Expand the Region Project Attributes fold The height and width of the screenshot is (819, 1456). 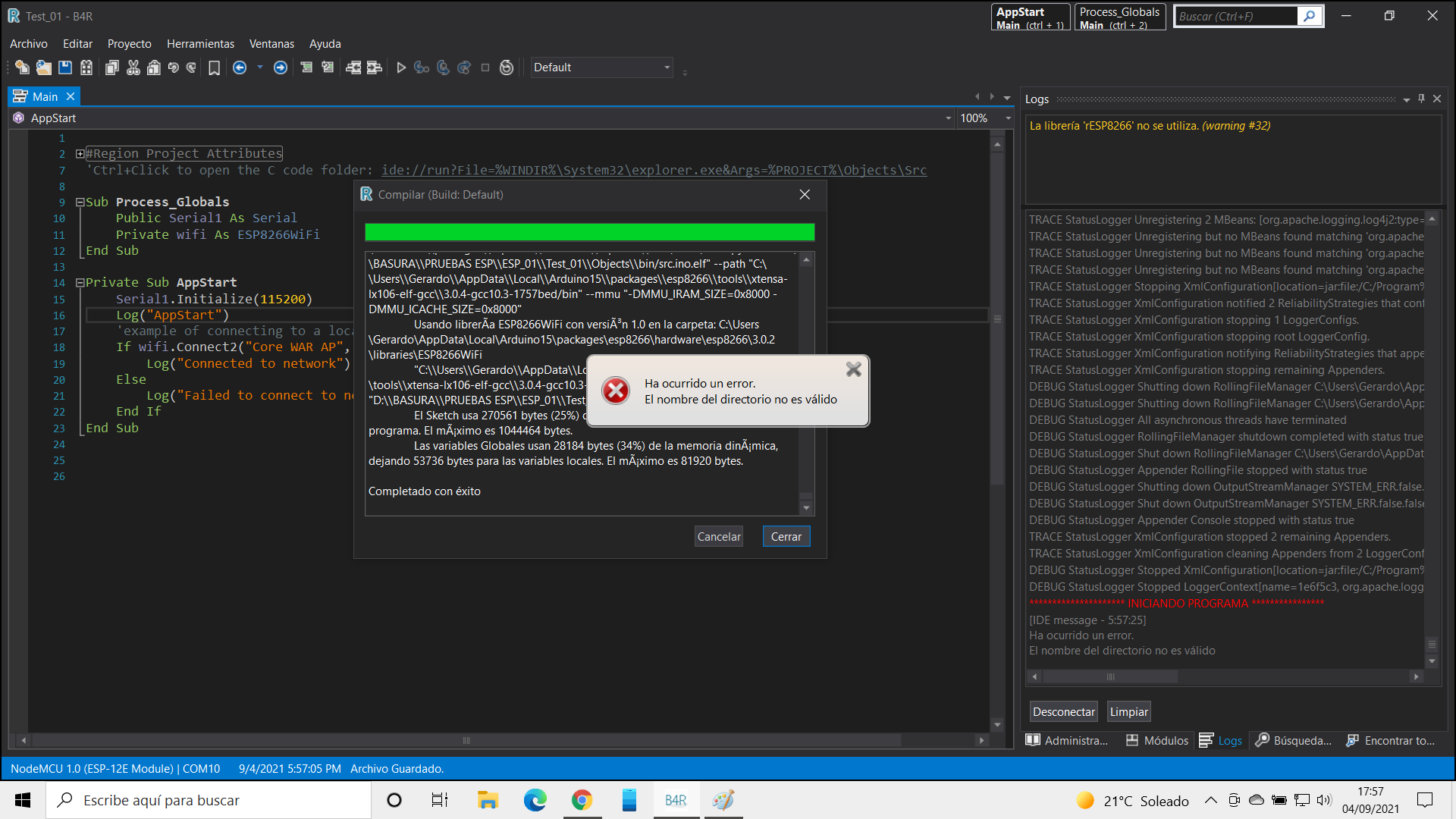(80, 154)
